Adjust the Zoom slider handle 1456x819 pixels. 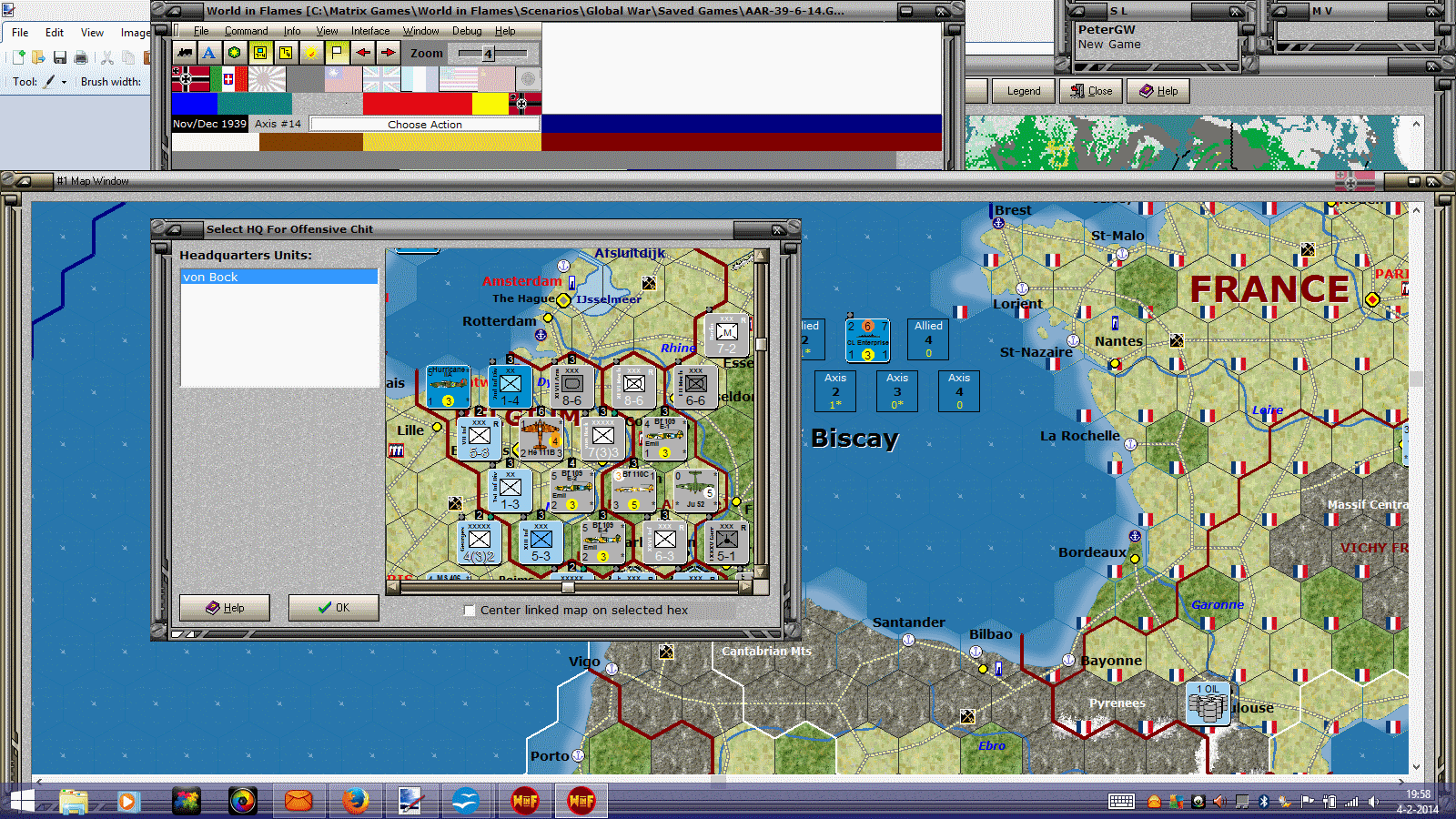pos(488,54)
